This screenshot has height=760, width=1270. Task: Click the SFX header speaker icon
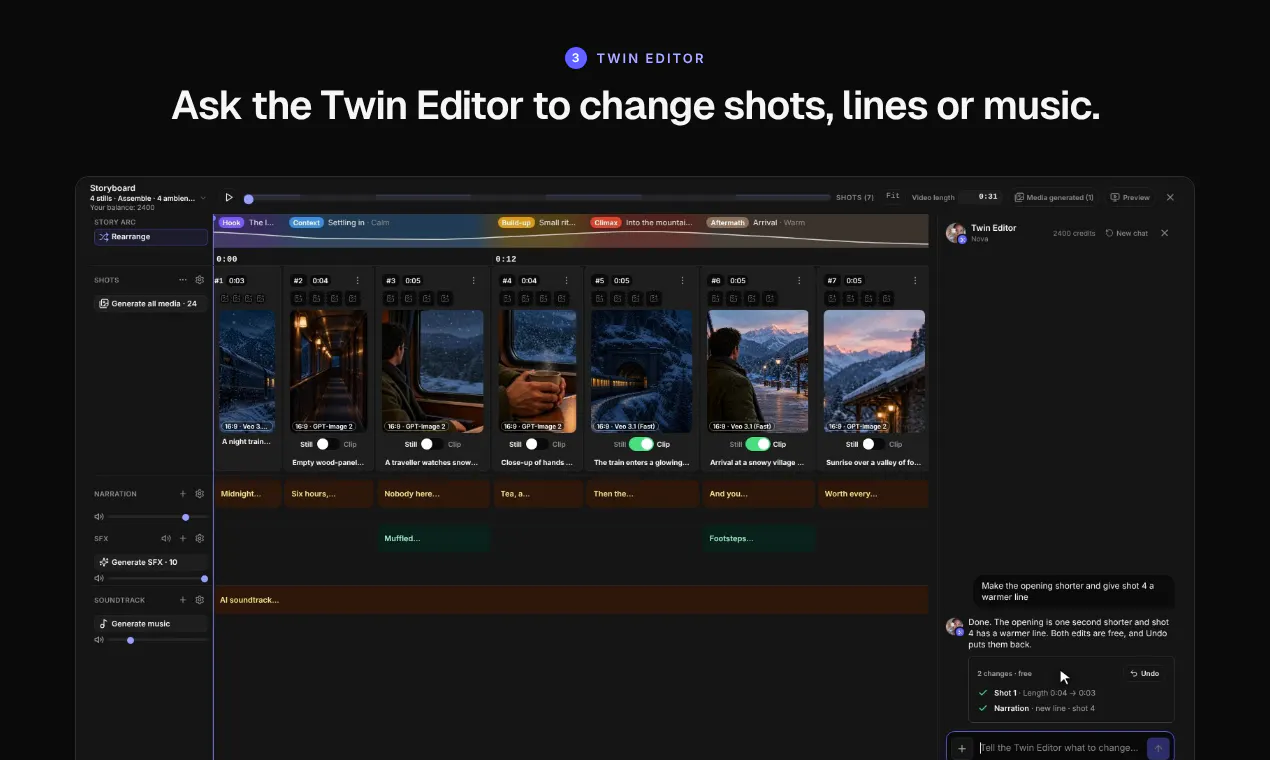(166, 538)
